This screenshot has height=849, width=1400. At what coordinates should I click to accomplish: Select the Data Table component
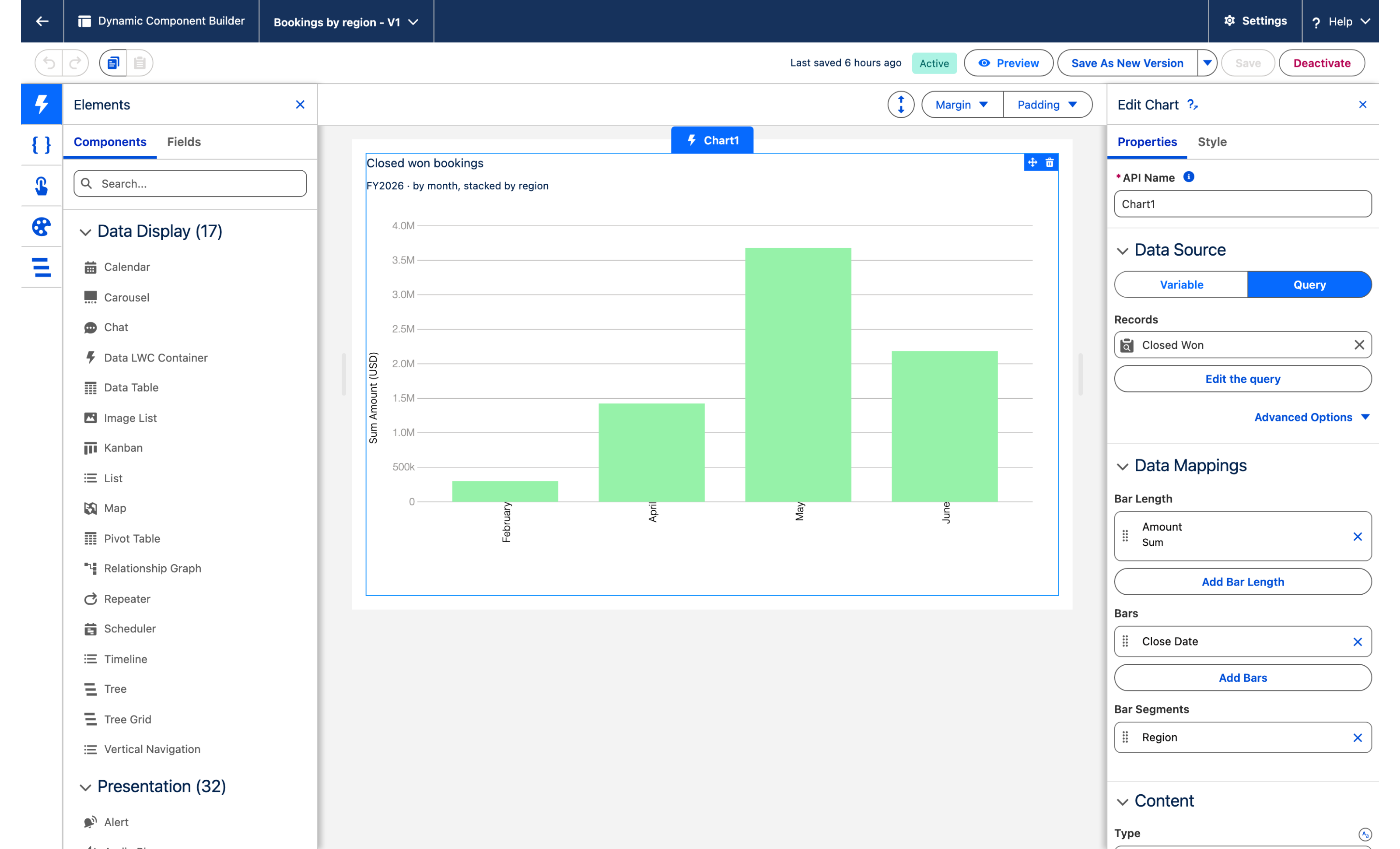click(x=121, y=388)
